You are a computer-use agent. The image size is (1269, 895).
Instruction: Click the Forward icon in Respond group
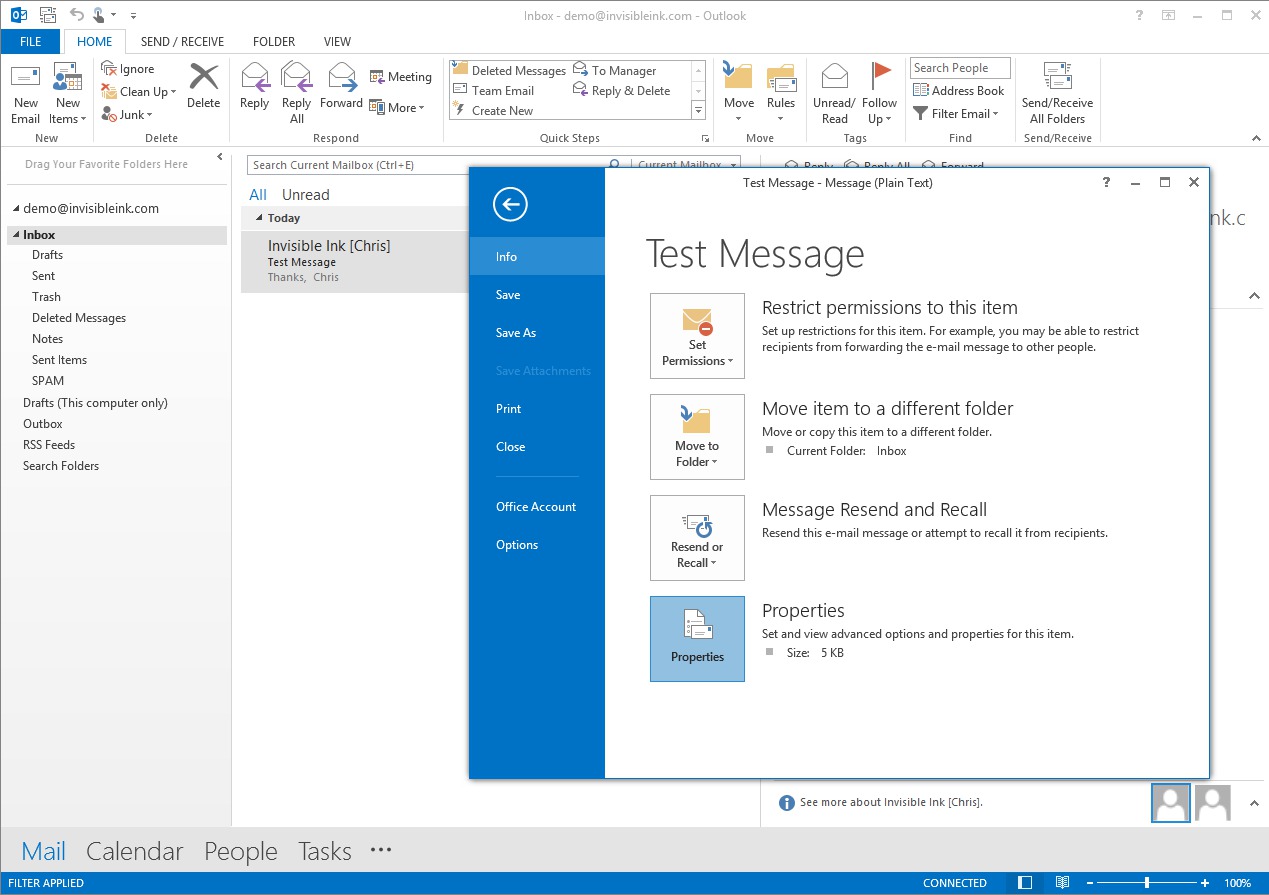pos(341,86)
